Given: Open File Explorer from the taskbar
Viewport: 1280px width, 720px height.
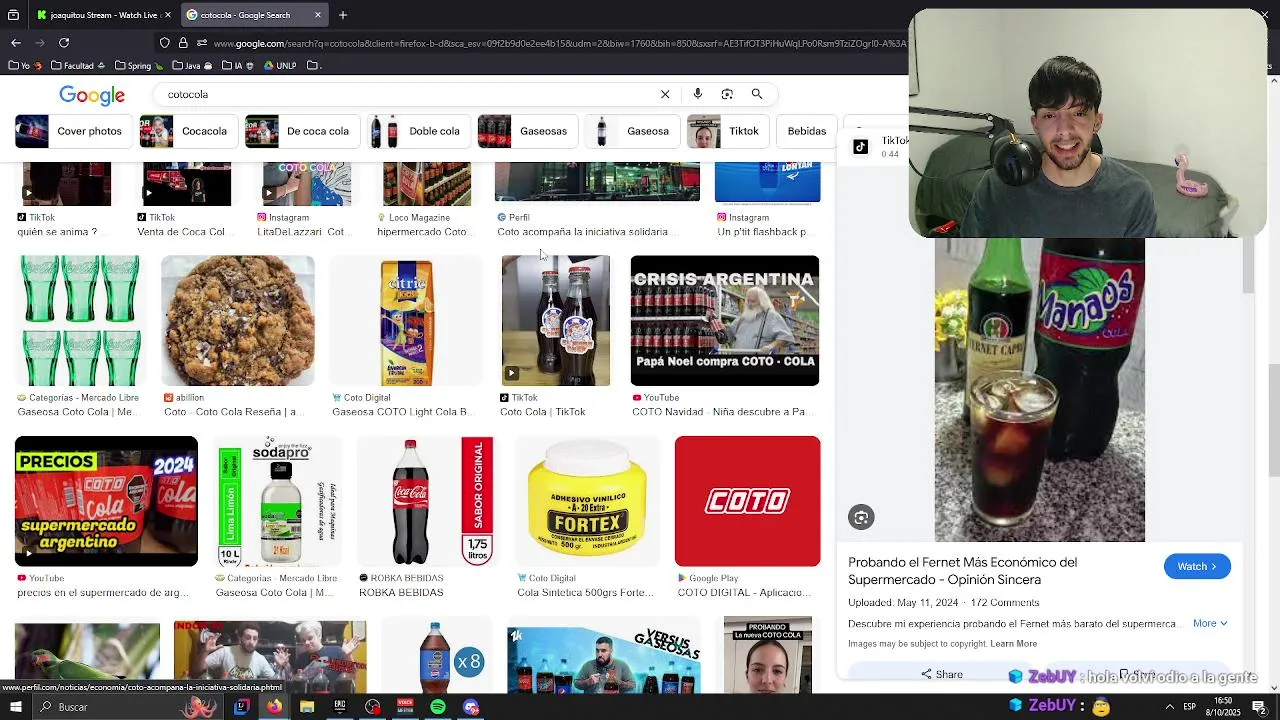Looking at the screenshot, I should click(x=307, y=707).
